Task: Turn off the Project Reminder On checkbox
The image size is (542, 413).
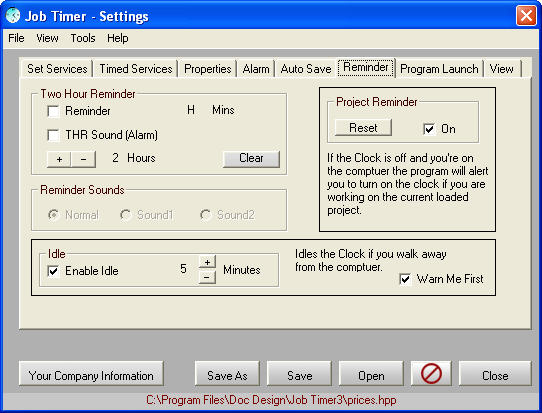Action: 429,129
